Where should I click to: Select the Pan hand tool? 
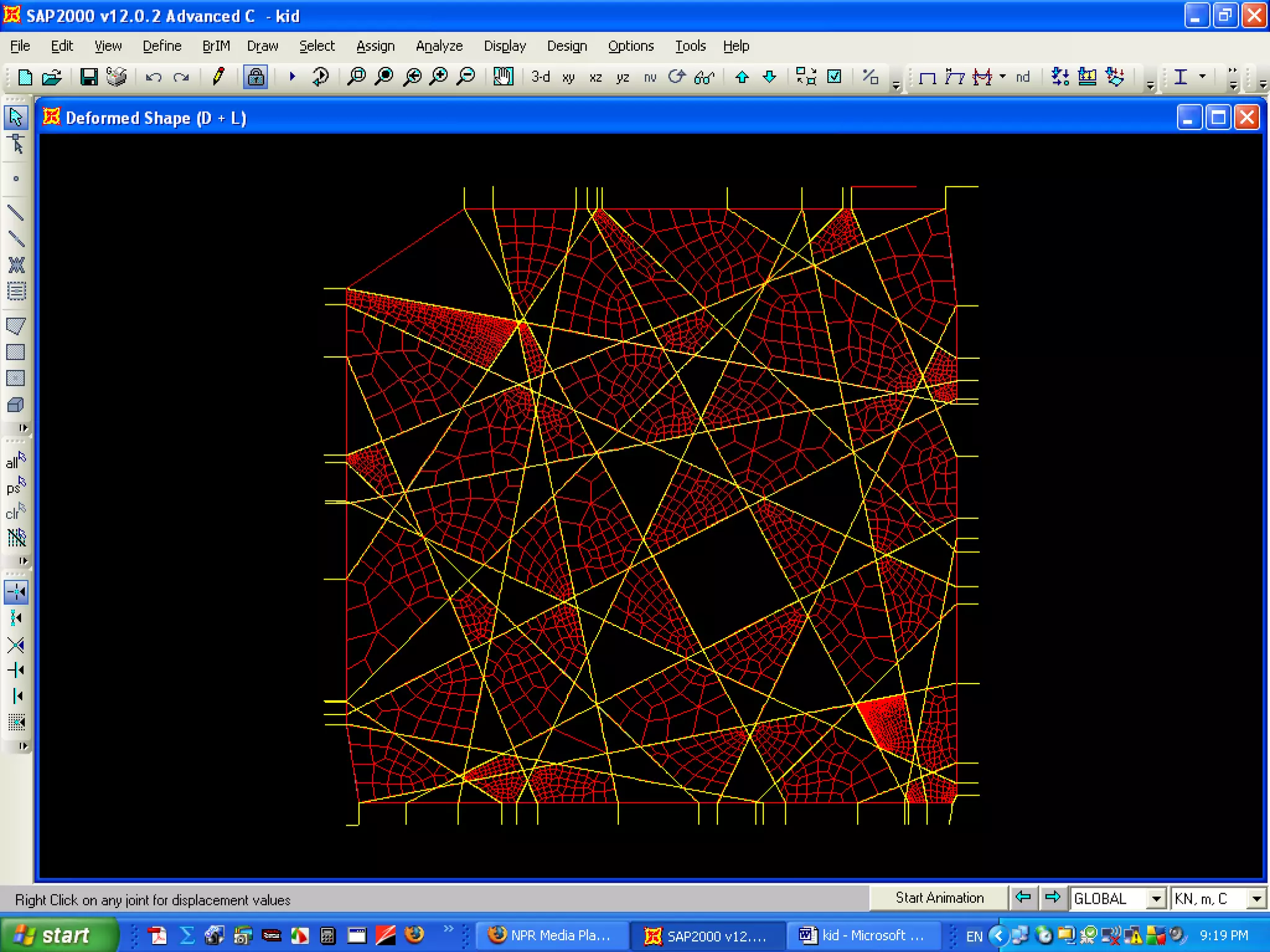(503, 77)
